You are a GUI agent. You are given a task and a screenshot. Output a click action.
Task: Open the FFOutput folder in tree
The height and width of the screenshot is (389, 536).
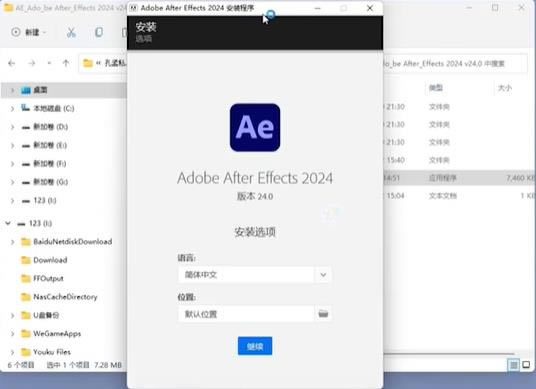click(x=48, y=279)
